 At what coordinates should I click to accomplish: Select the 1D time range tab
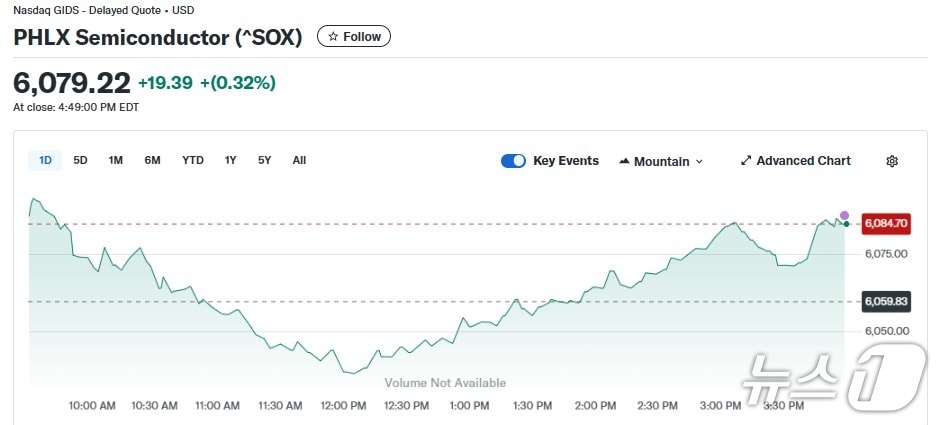point(45,160)
